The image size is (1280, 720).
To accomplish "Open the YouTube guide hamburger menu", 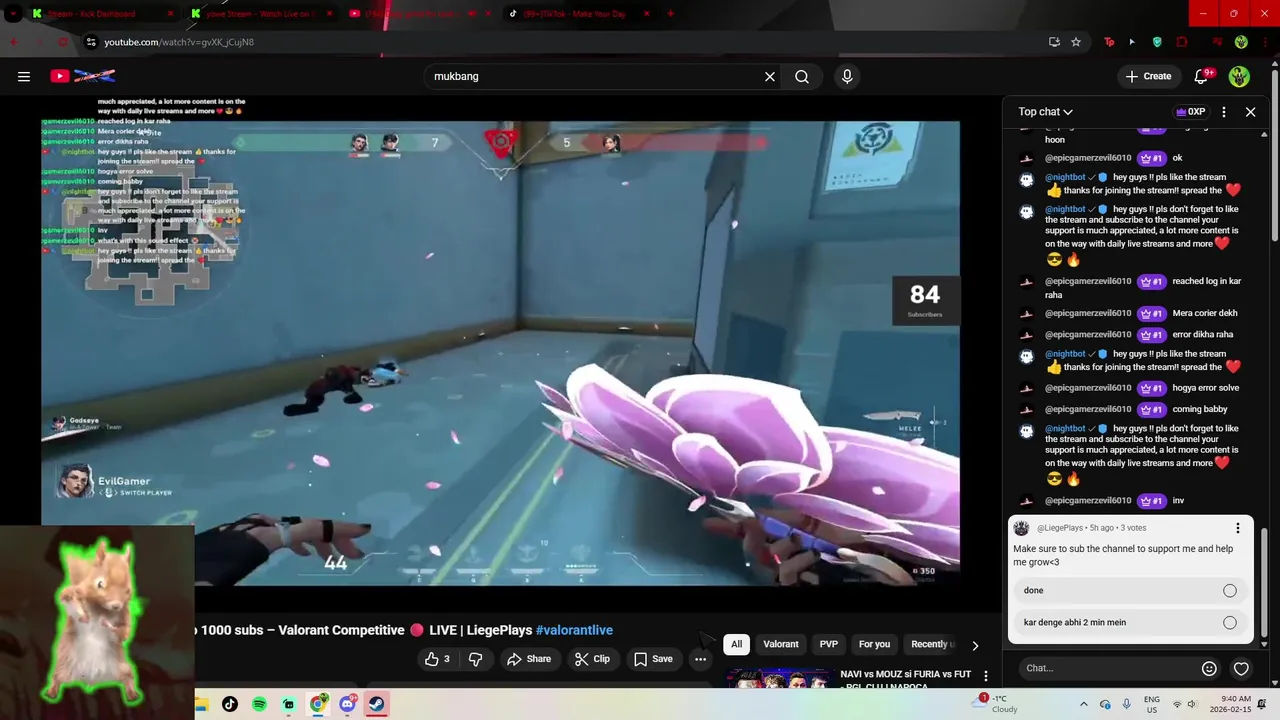I will coord(24,76).
